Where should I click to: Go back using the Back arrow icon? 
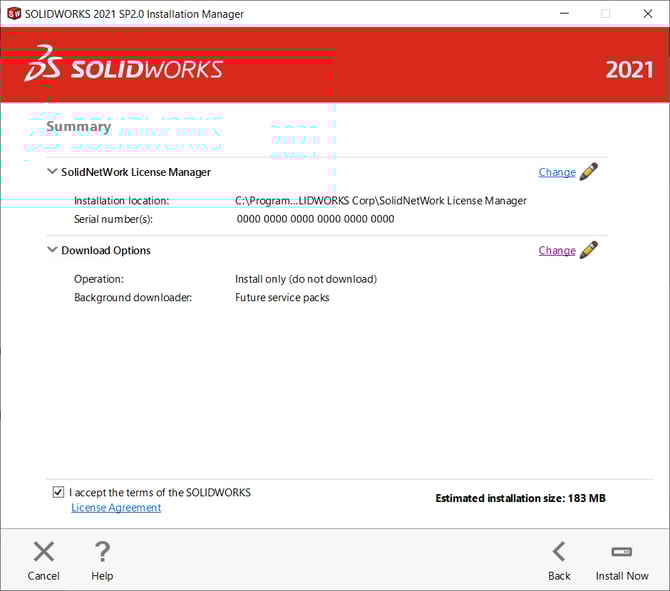click(559, 552)
